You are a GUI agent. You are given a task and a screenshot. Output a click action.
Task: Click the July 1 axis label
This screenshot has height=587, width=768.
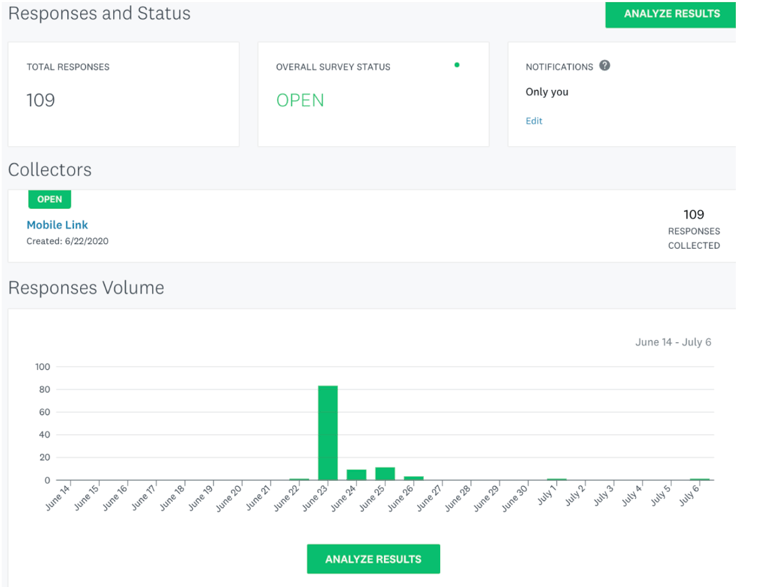(x=547, y=494)
